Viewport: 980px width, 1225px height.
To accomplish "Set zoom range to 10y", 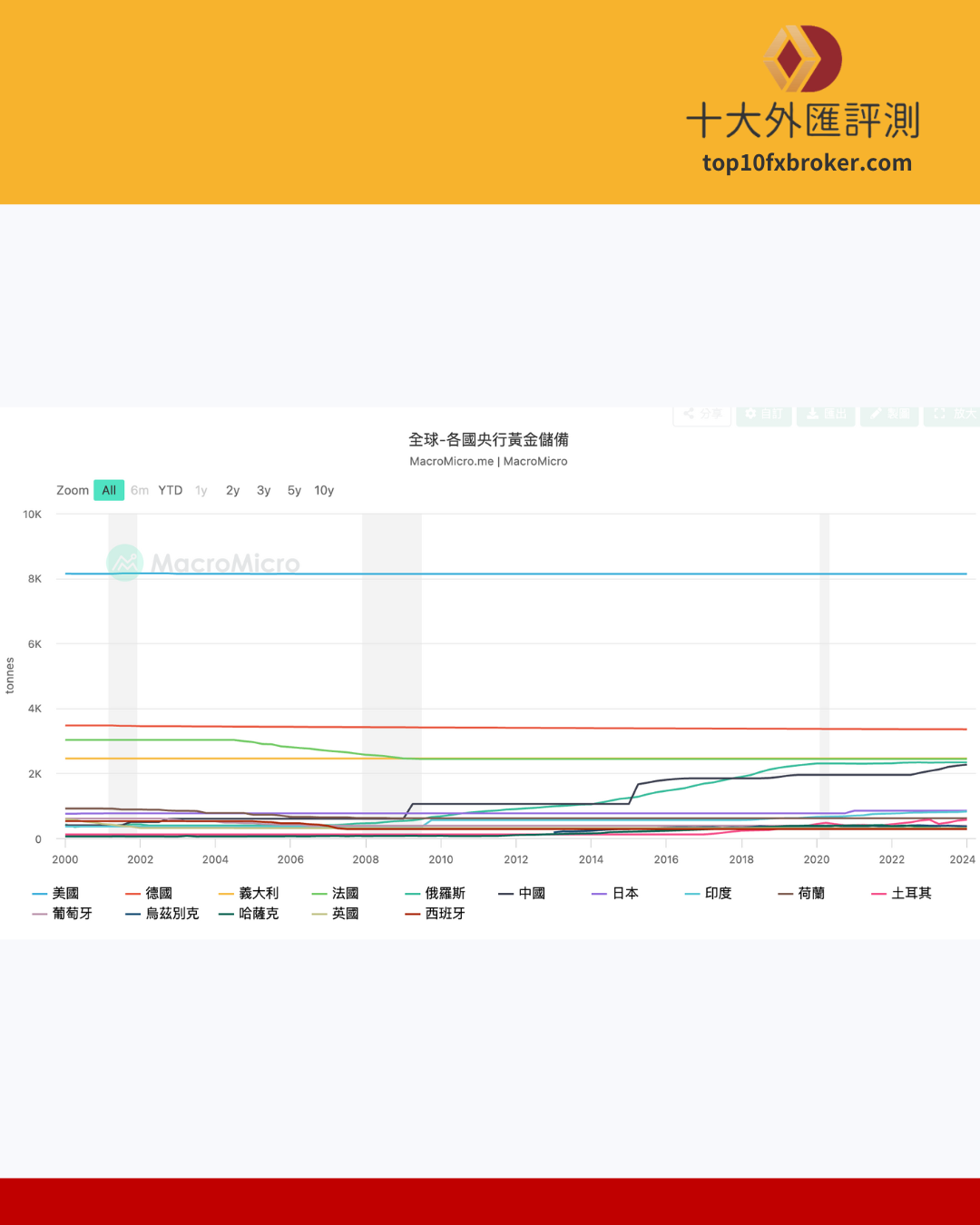I will 324,490.
